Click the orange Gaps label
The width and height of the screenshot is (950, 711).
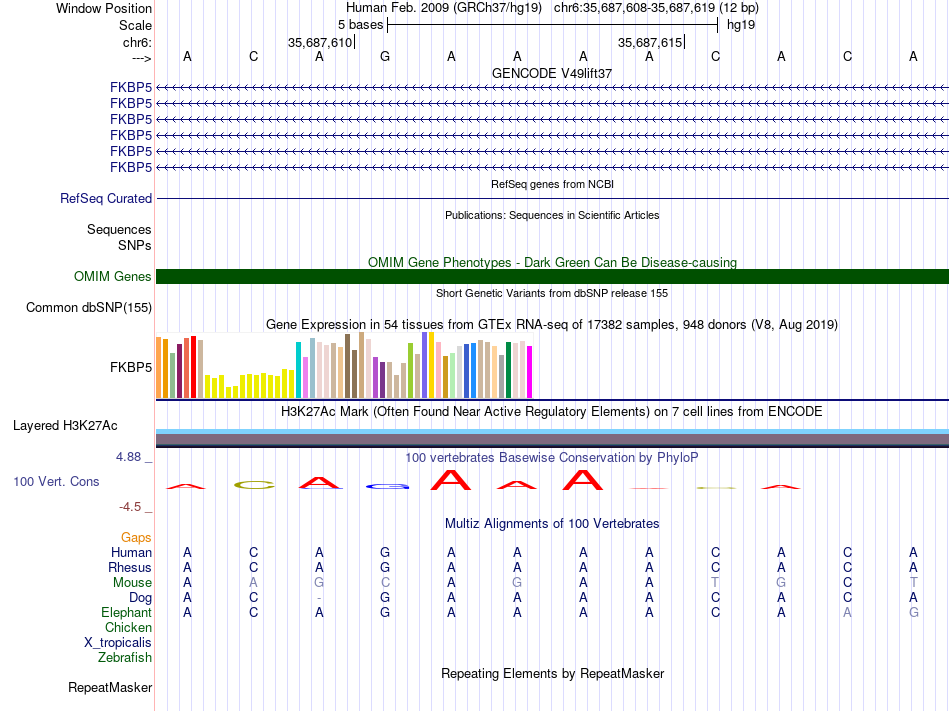tap(136, 538)
